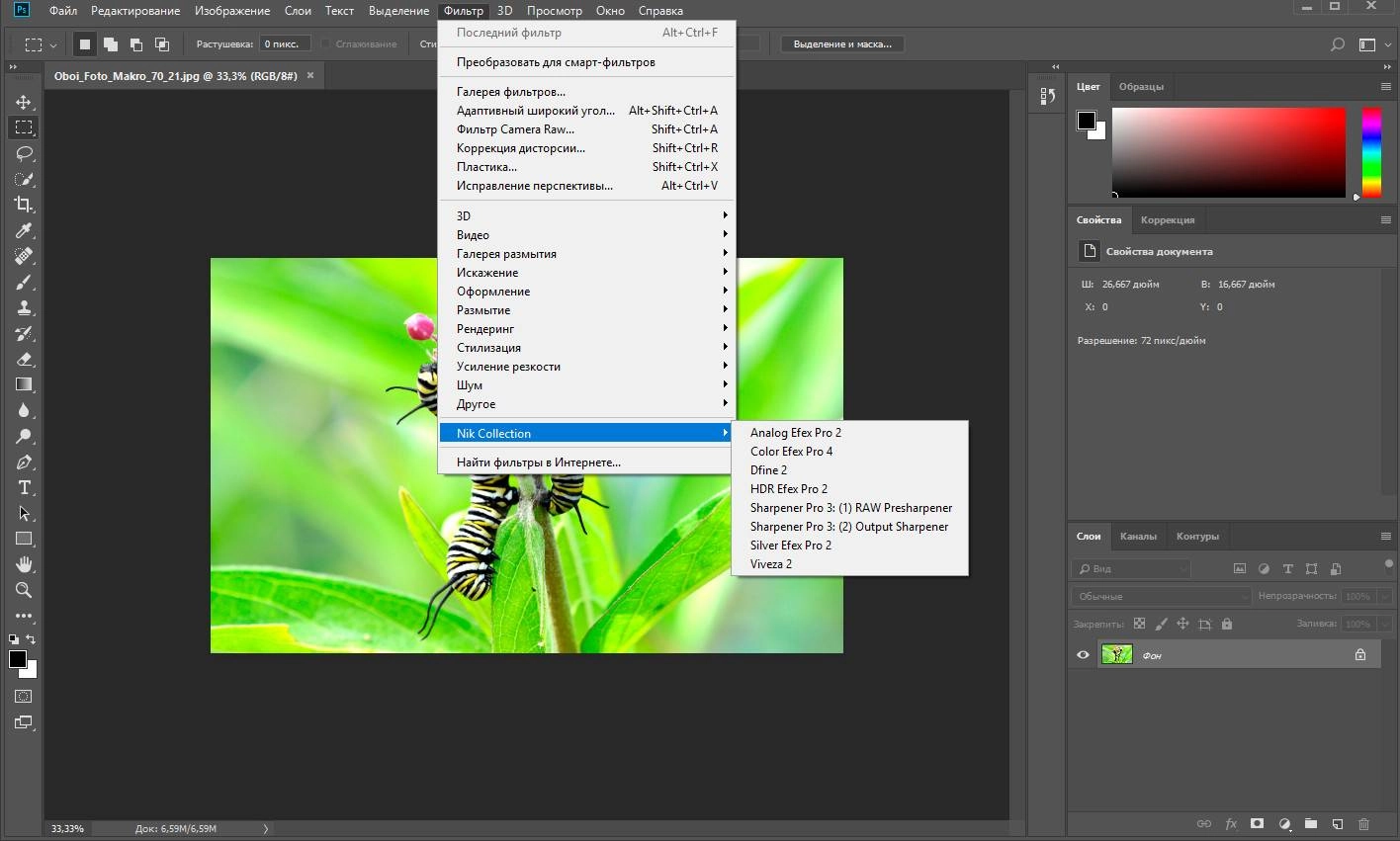This screenshot has width=1400, height=841.
Task: Open Edit Toolbar three-dots icon
Action: [24, 616]
